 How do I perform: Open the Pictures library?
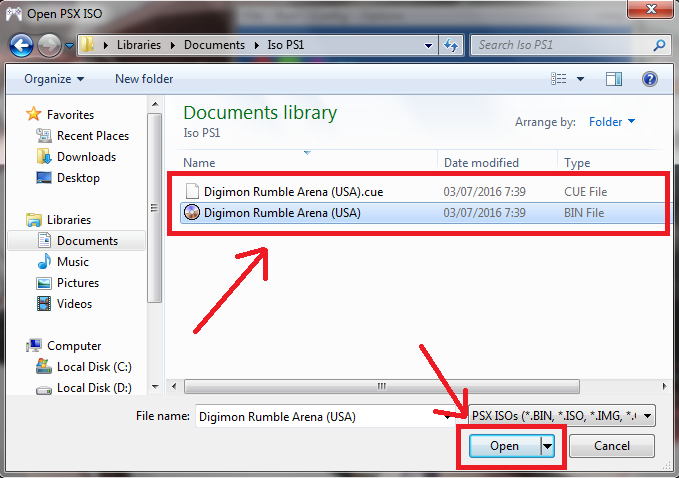pyautogui.click(x=78, y=283)
